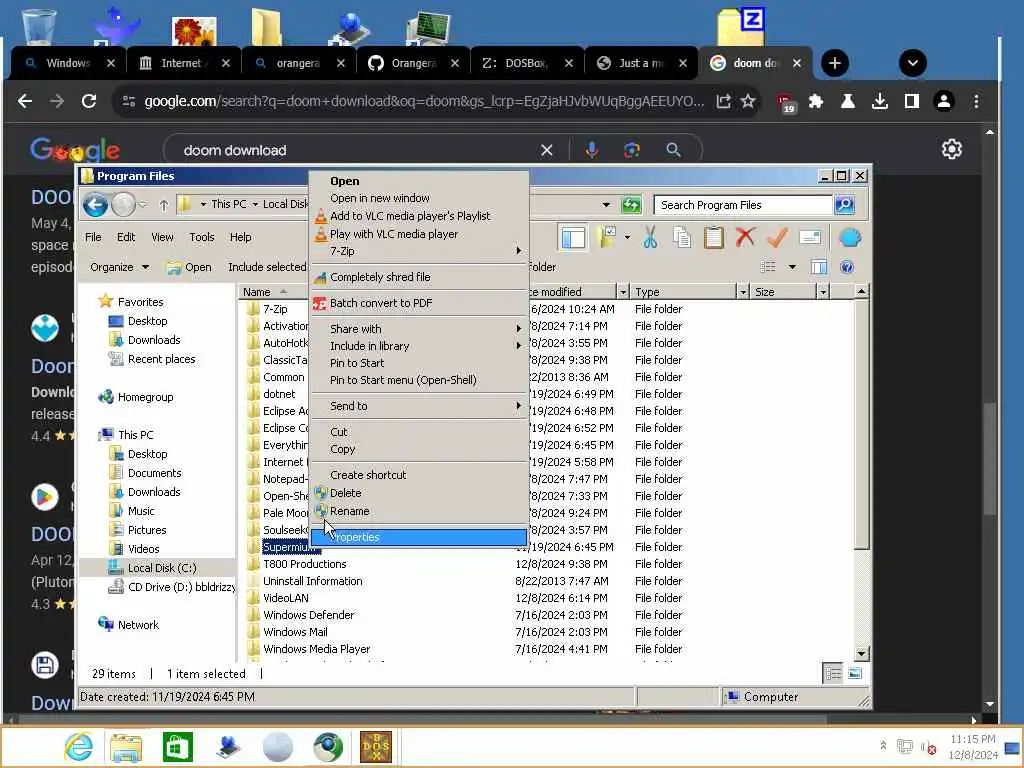Select the VideoLAN folder row

pyautogui.click(x=285, y=598)
